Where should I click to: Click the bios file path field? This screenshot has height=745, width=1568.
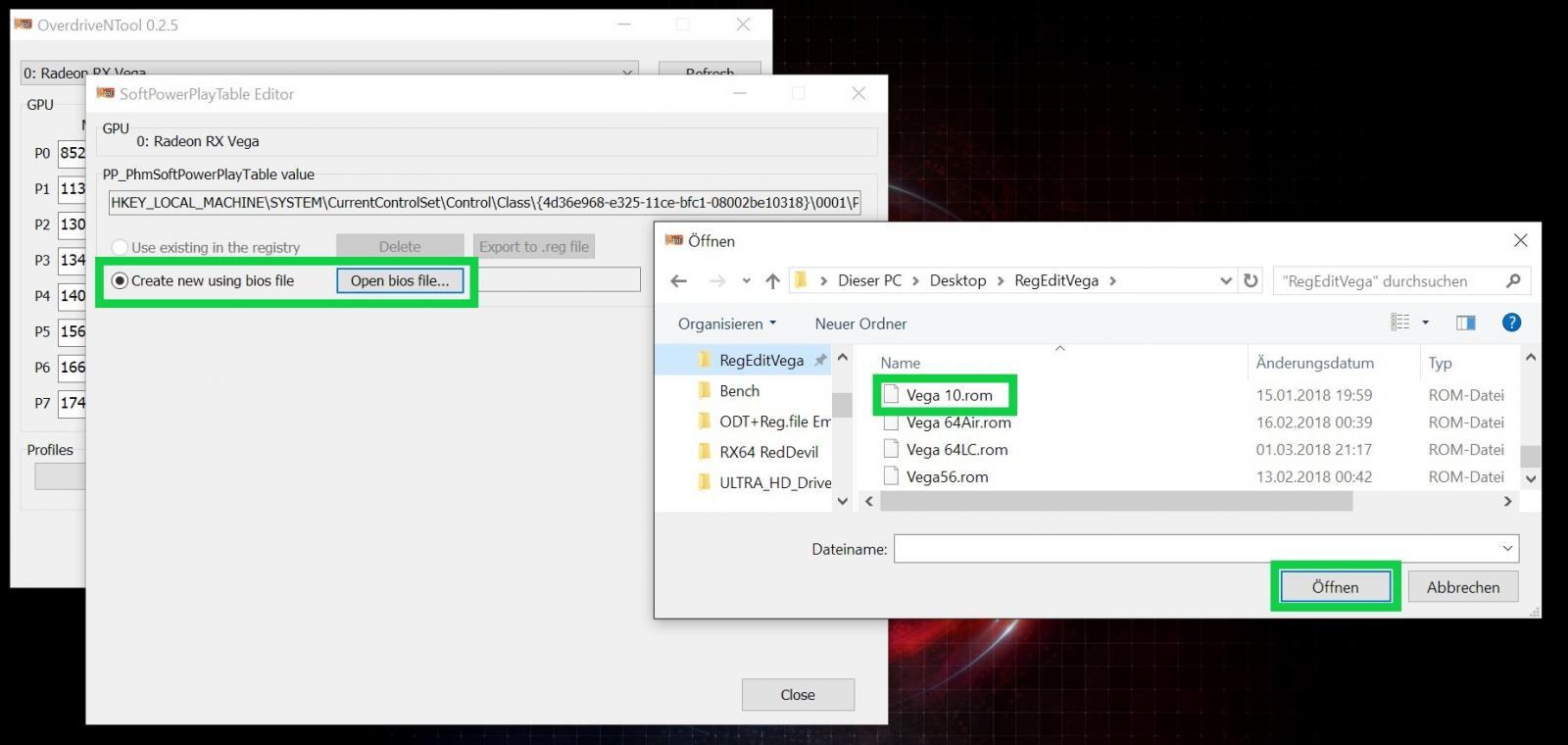coord(559,279)
